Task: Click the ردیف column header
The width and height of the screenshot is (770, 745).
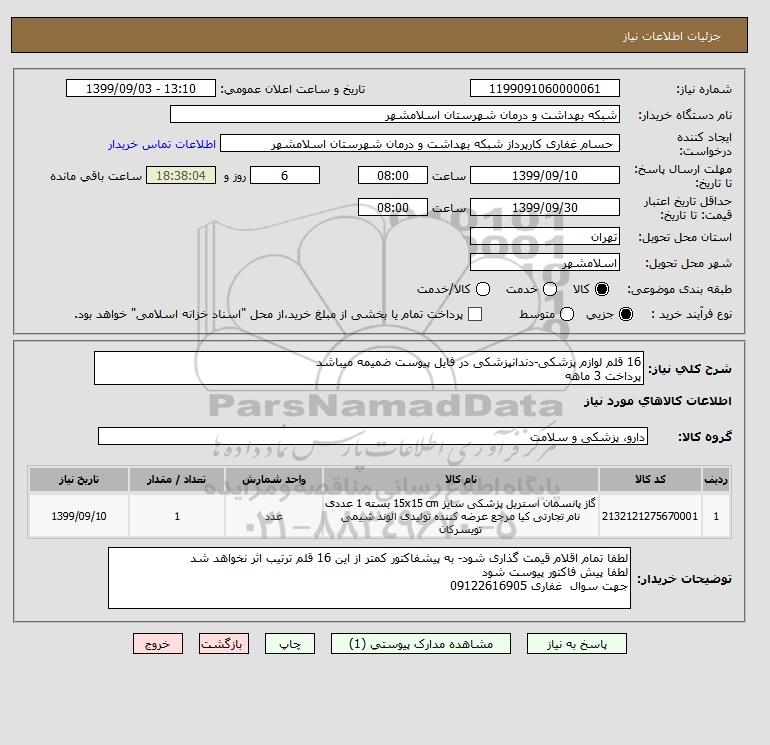Action: tap(716, 479)
